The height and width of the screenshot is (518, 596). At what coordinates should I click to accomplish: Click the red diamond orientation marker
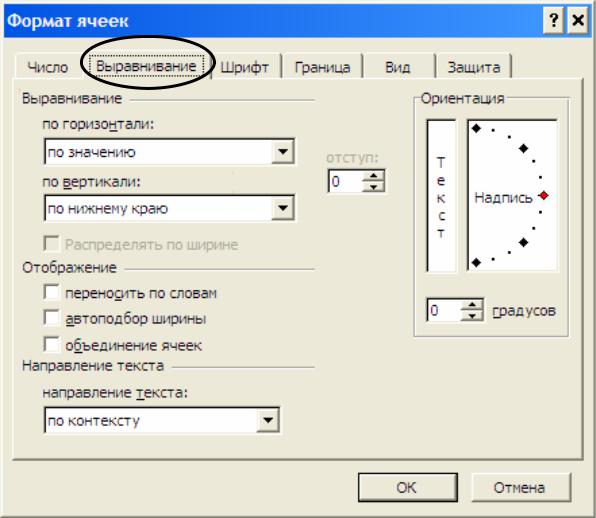point(544,195)
